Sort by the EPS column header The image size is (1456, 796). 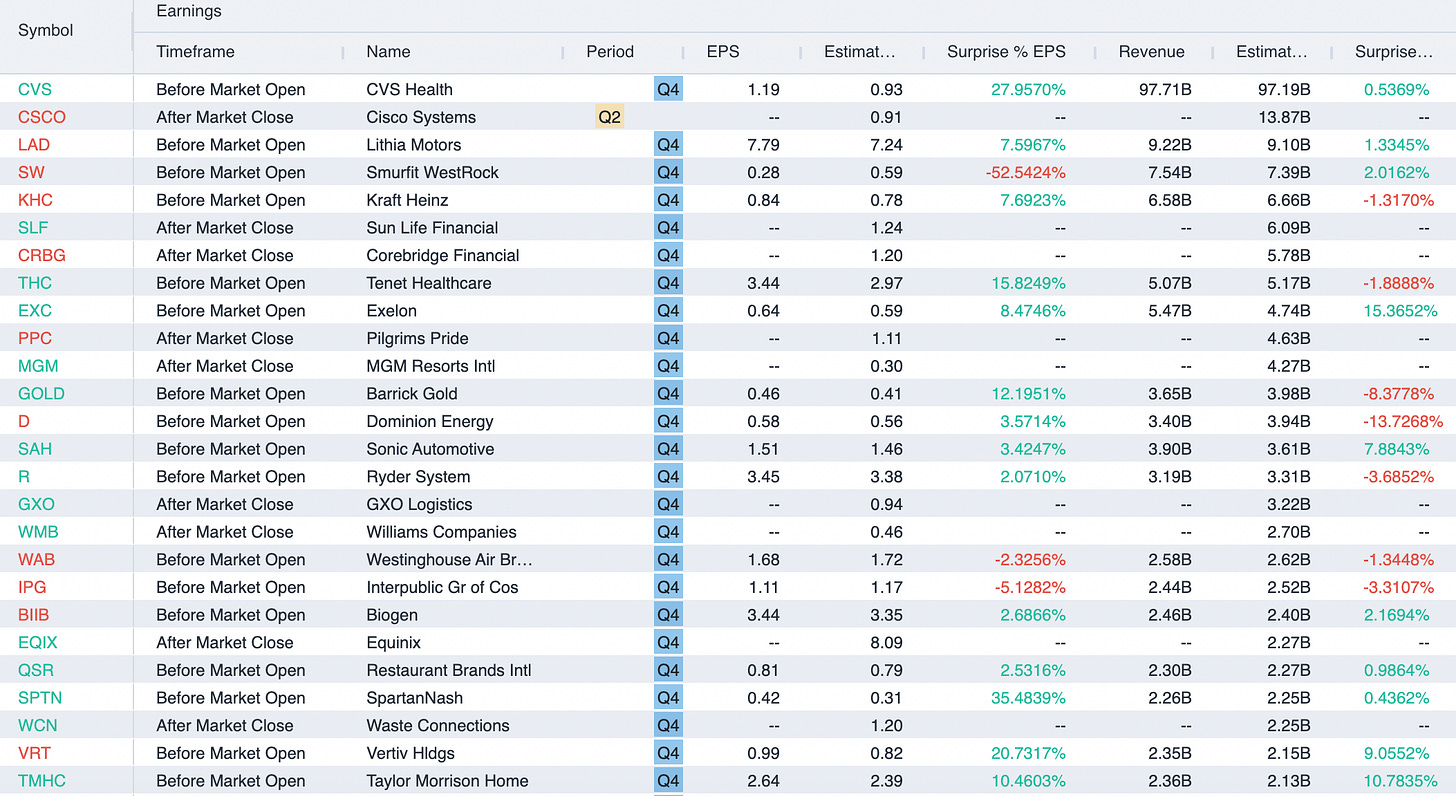(723, 52)
